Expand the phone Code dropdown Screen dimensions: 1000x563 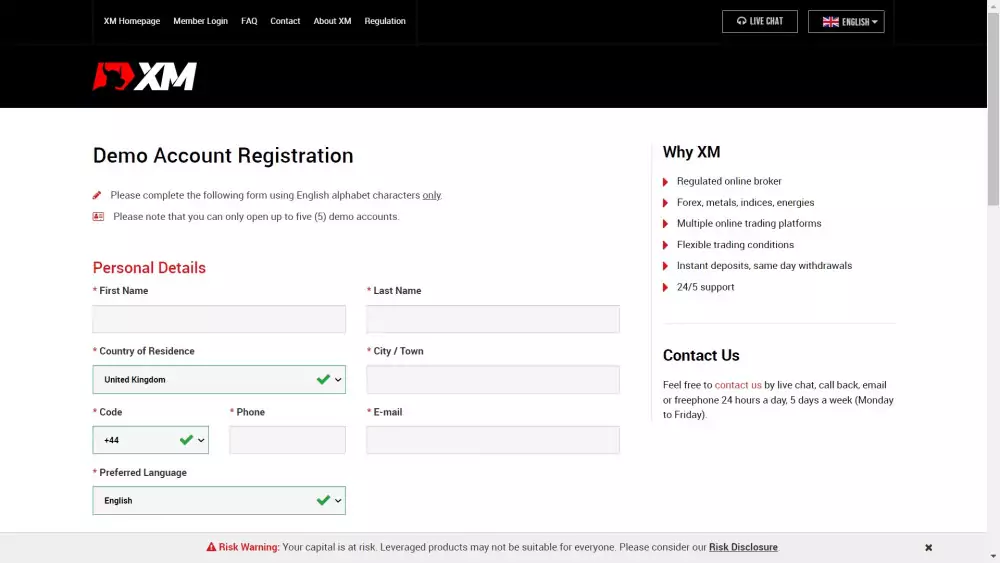pyautogui.click(x=151, y=440)
